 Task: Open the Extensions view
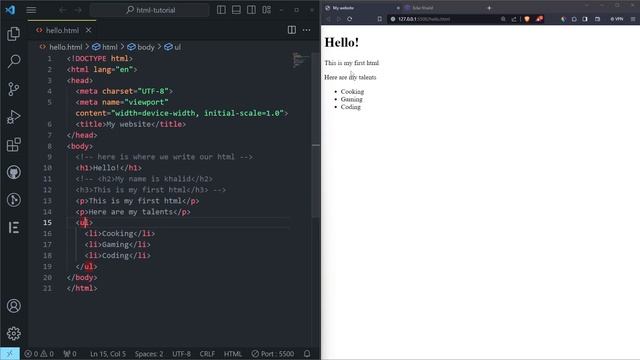pos(13,144)
